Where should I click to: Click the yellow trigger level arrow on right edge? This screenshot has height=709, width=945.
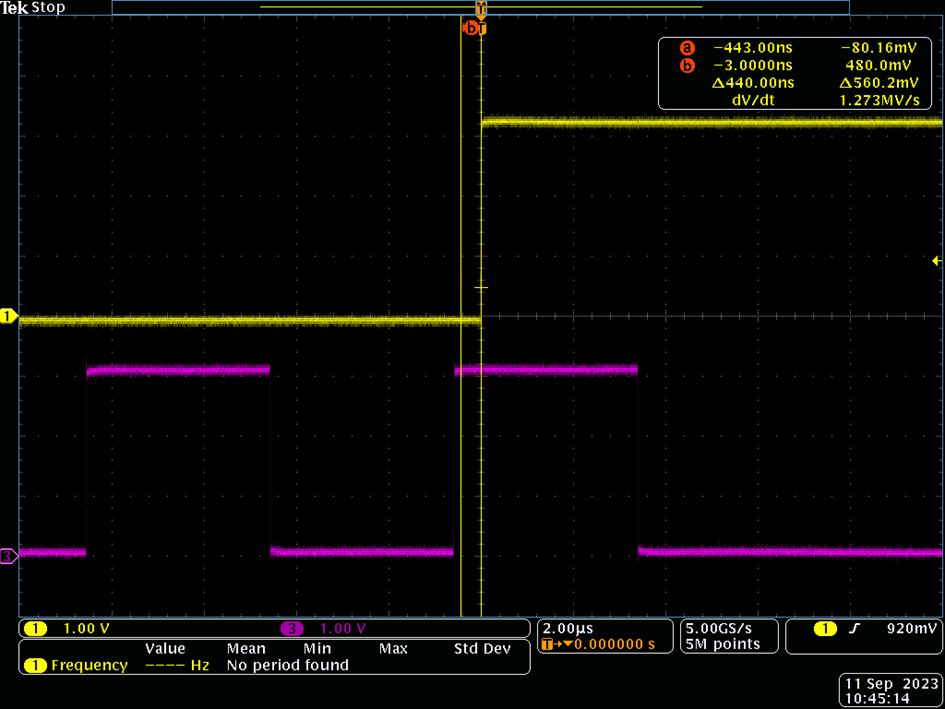coord(937,261)
